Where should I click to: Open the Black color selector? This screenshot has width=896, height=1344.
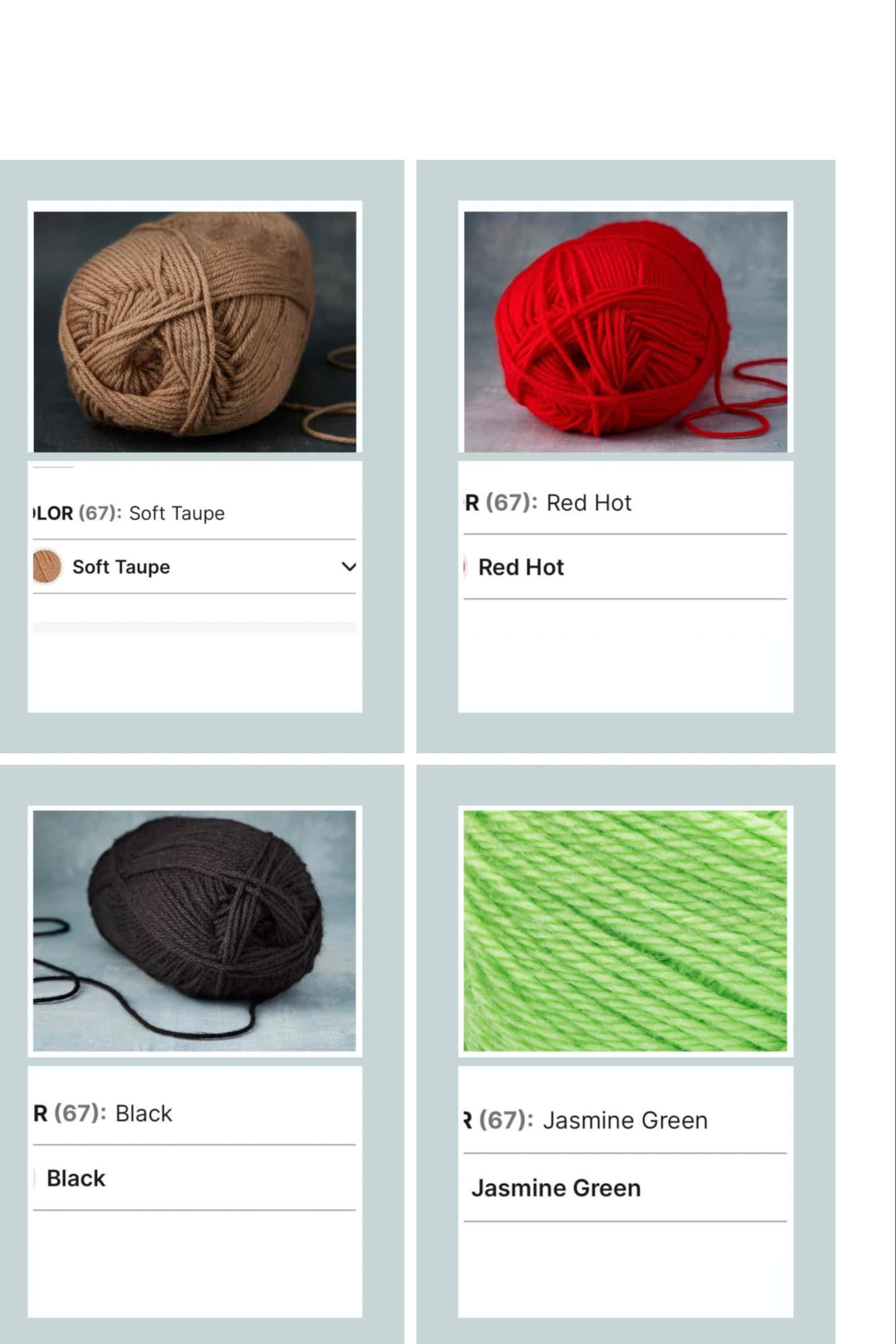pyautogui.click(x=194, y=1178)
